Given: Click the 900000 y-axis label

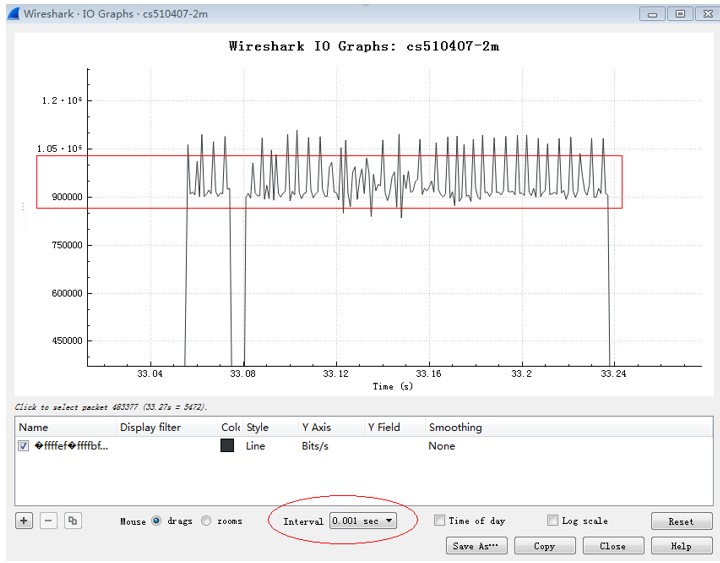Looking at the screenshot, I should pos(67,197).
